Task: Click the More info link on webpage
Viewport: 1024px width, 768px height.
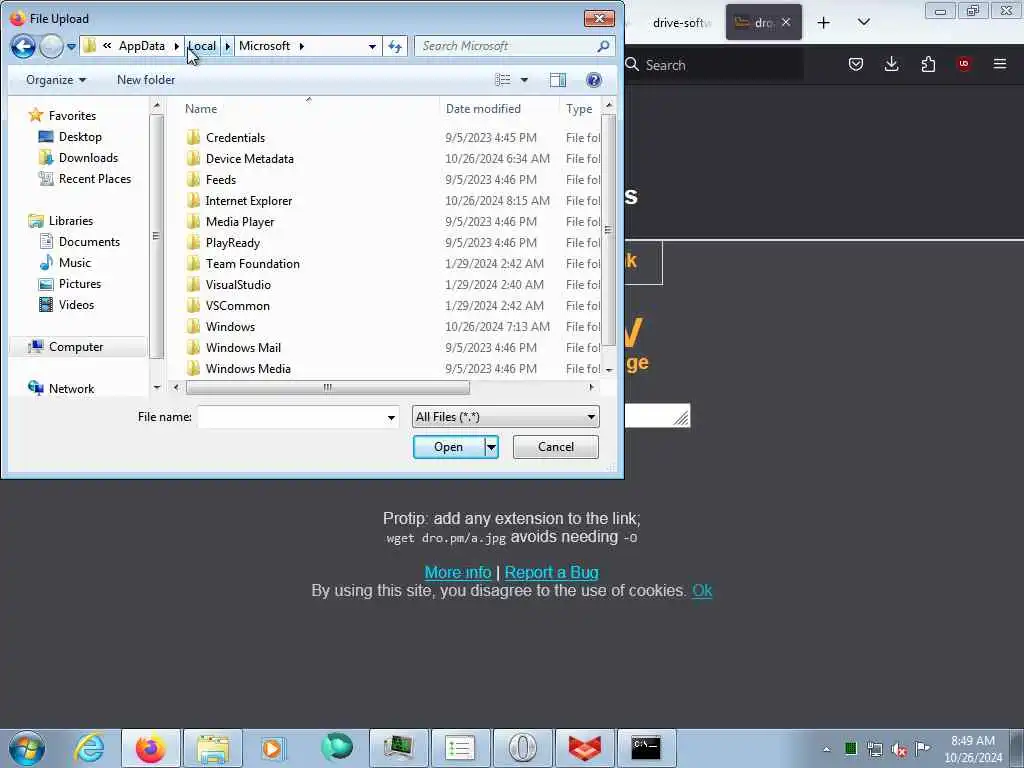Action: [458, 572]
